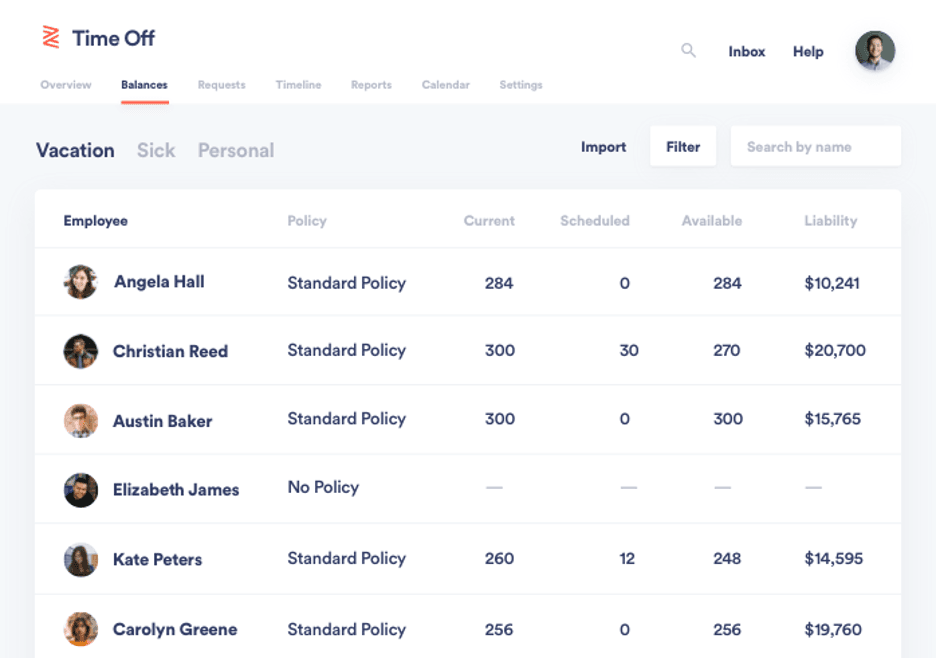The width and height of the screenshot is (936, 658).
Task: Open the Filter panel
Action: (683, 146)
